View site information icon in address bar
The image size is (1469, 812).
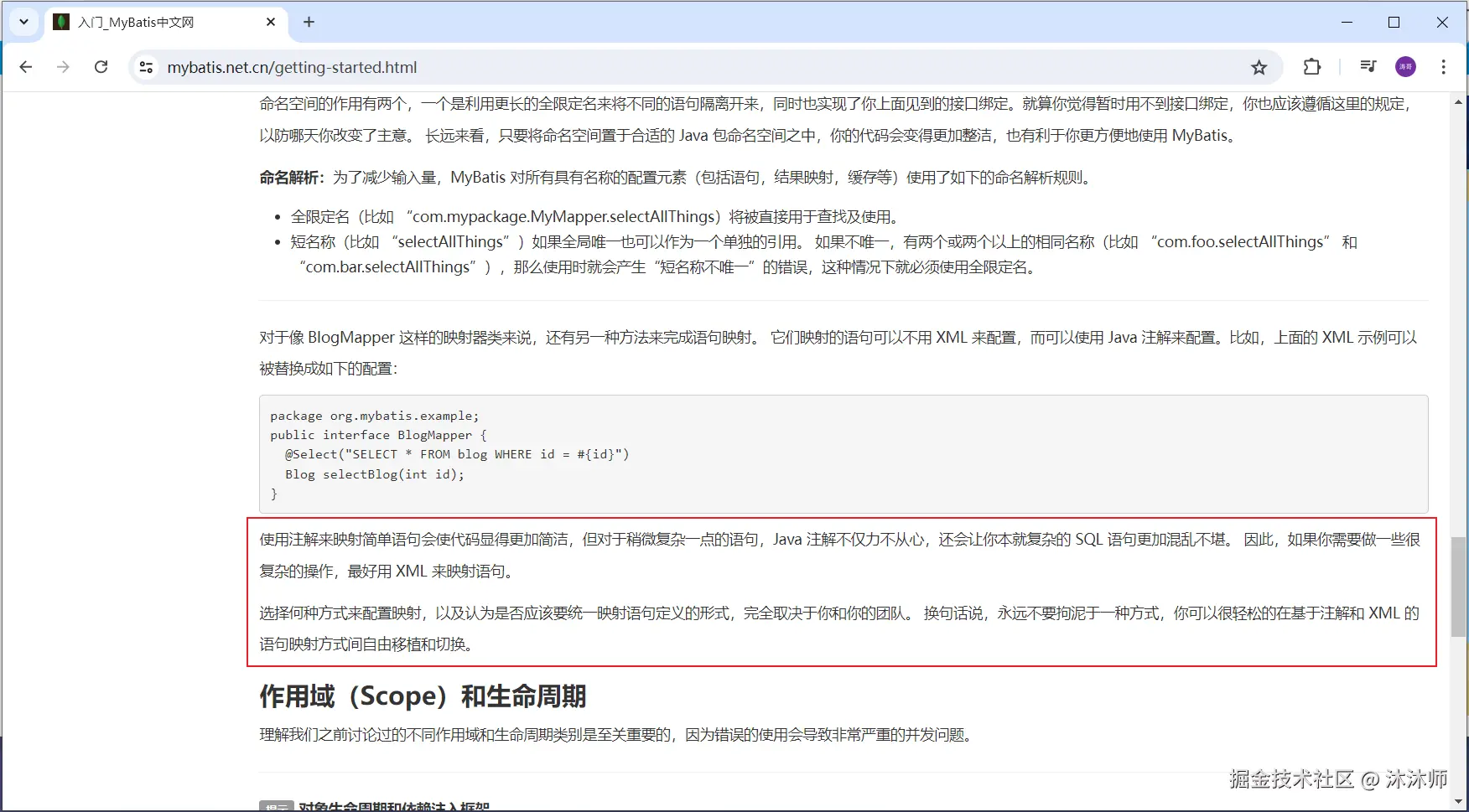[146, 67]
